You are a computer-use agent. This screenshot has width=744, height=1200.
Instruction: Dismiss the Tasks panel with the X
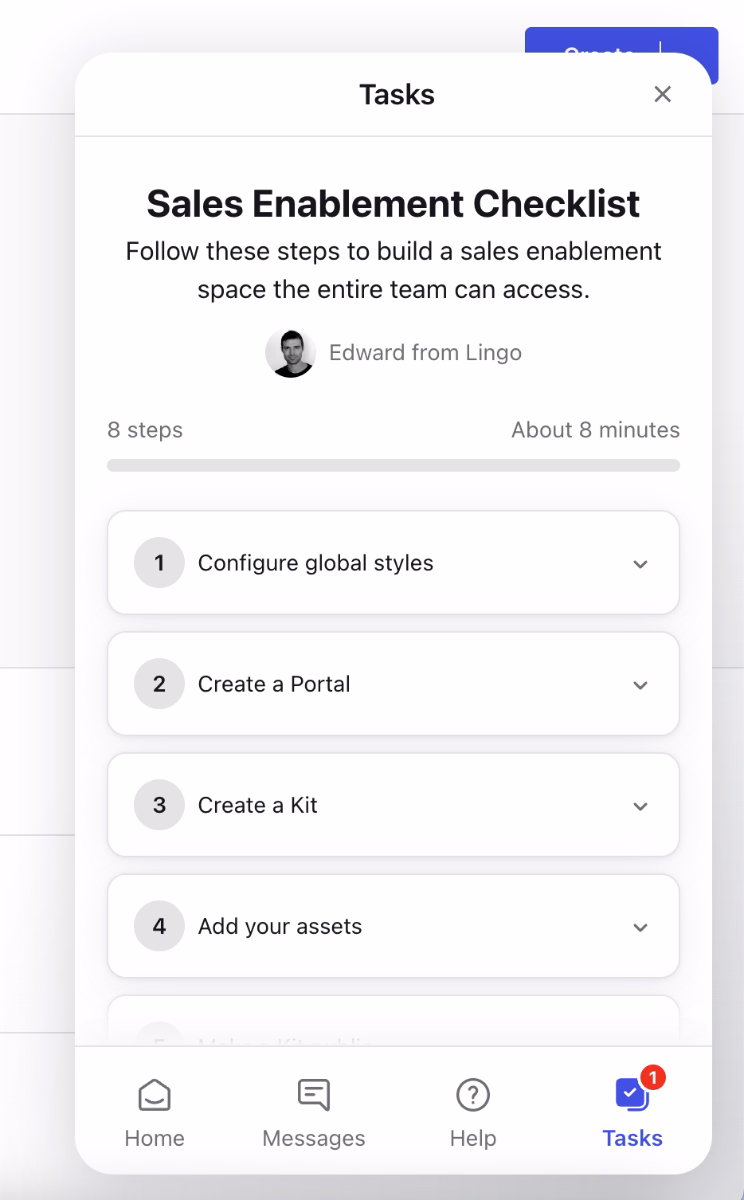point(662,93)
